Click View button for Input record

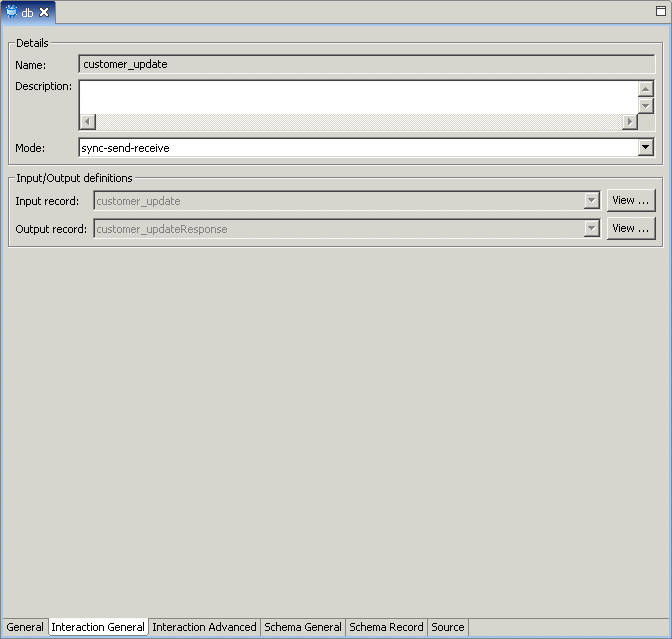631,201
